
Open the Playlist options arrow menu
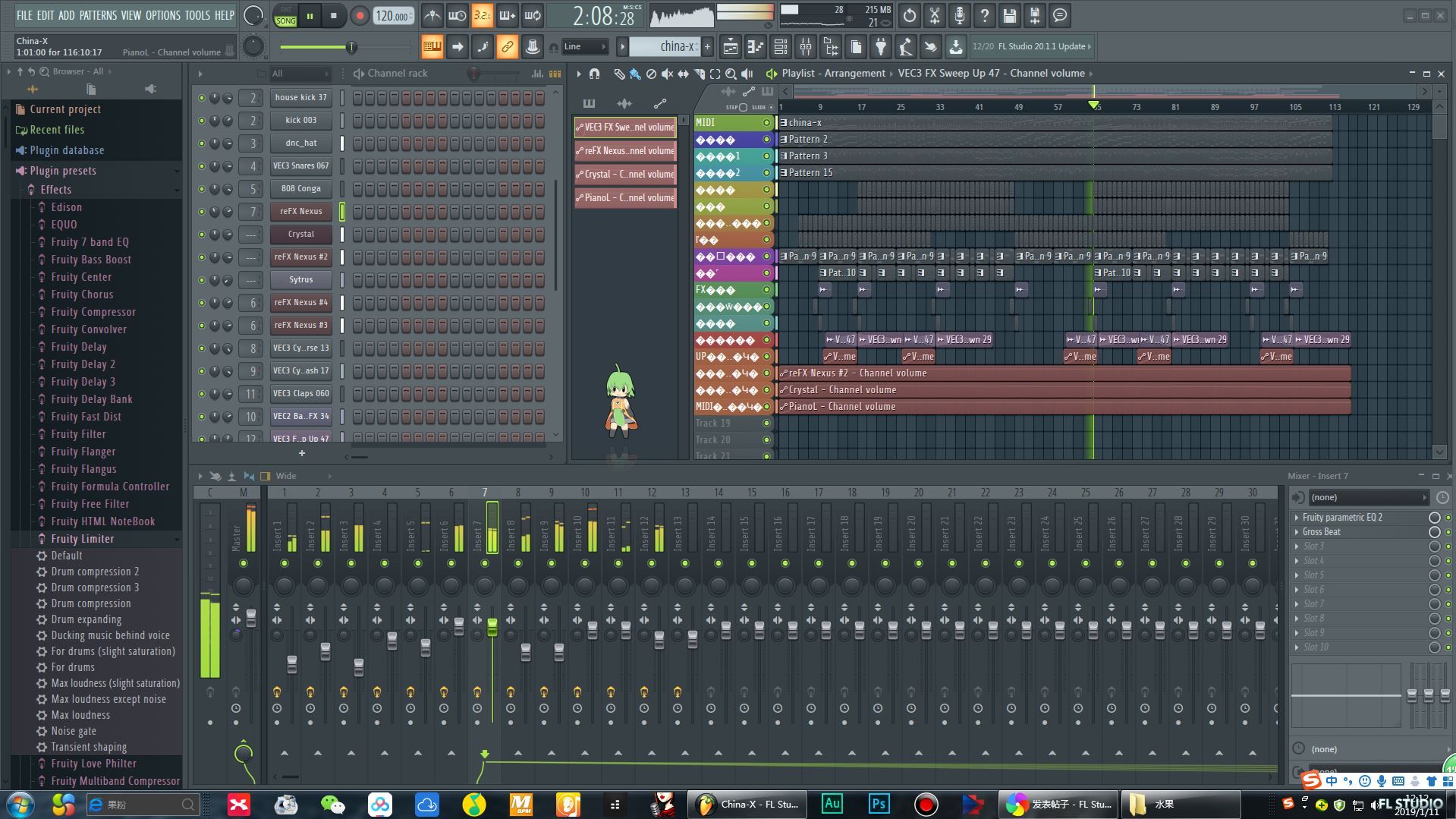click(578, 74)
